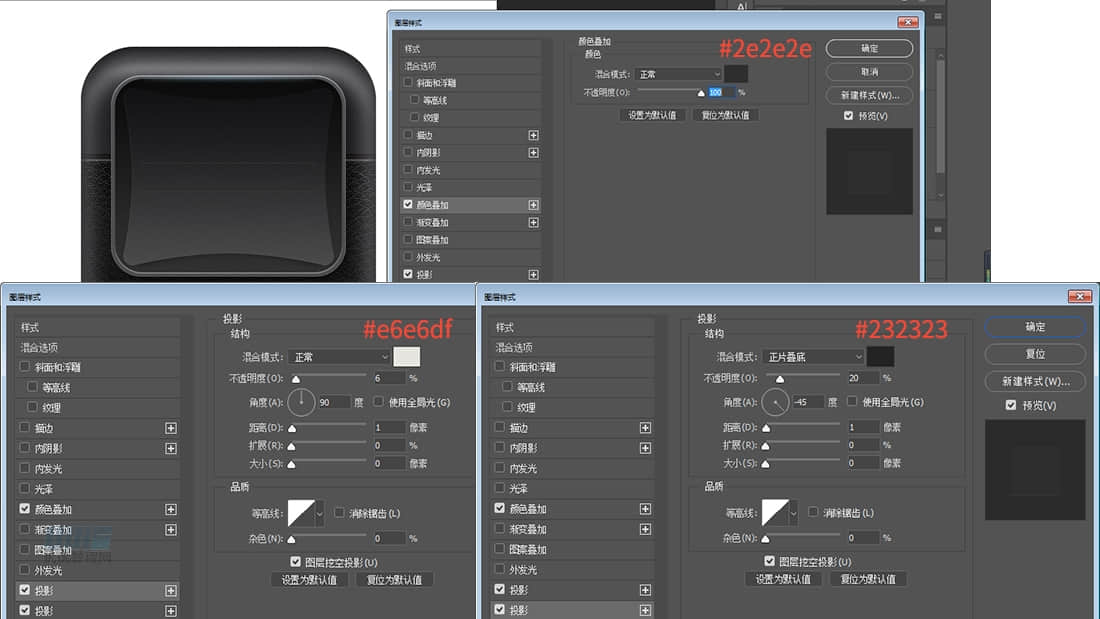Open 混合模式 dropdown in the #e6e6df 投影 dialog
The height and width of the screenshot is (619, 1100).
(340, 357)
